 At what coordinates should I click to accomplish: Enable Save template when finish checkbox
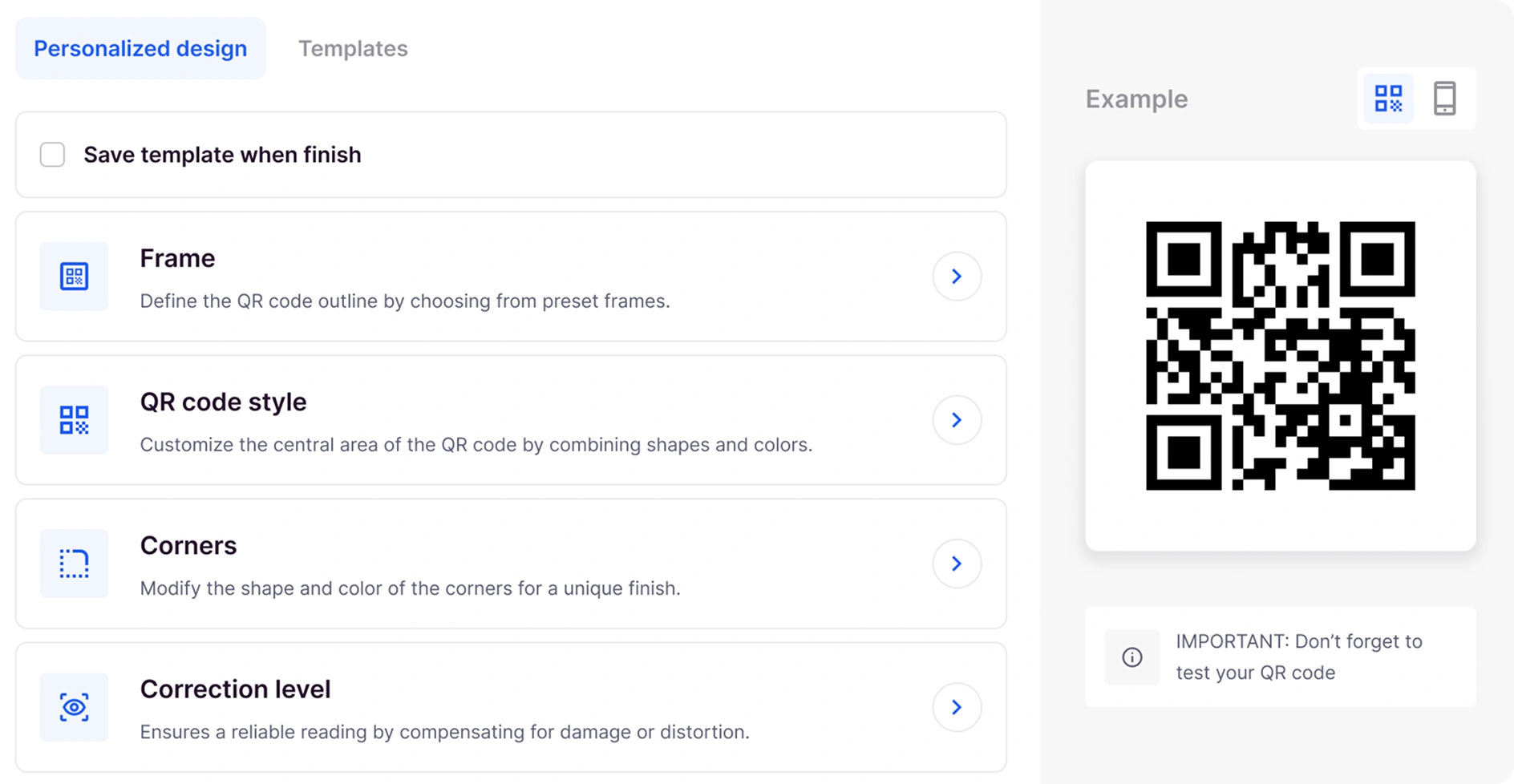[53, 155]
